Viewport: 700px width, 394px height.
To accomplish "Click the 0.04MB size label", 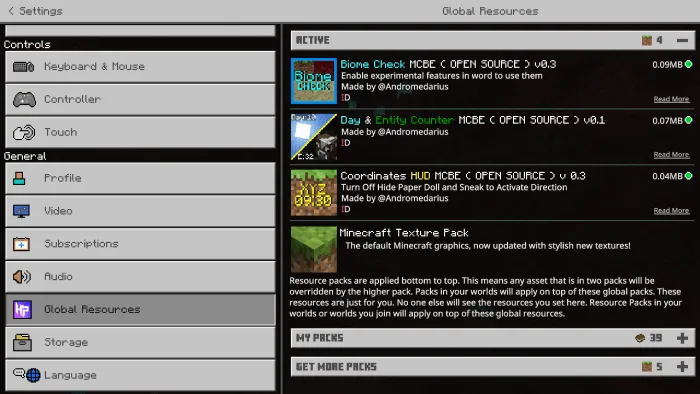I will tap(667, 176).
